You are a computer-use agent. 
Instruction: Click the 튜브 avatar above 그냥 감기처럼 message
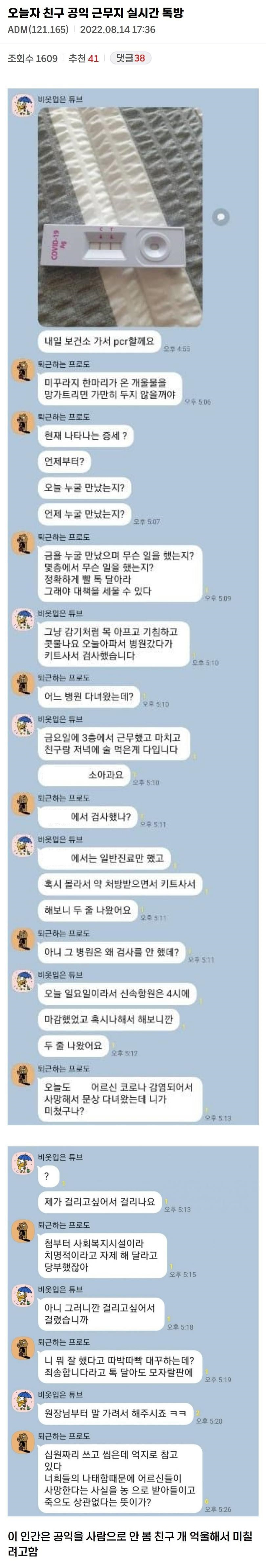(x=23, y=619)
